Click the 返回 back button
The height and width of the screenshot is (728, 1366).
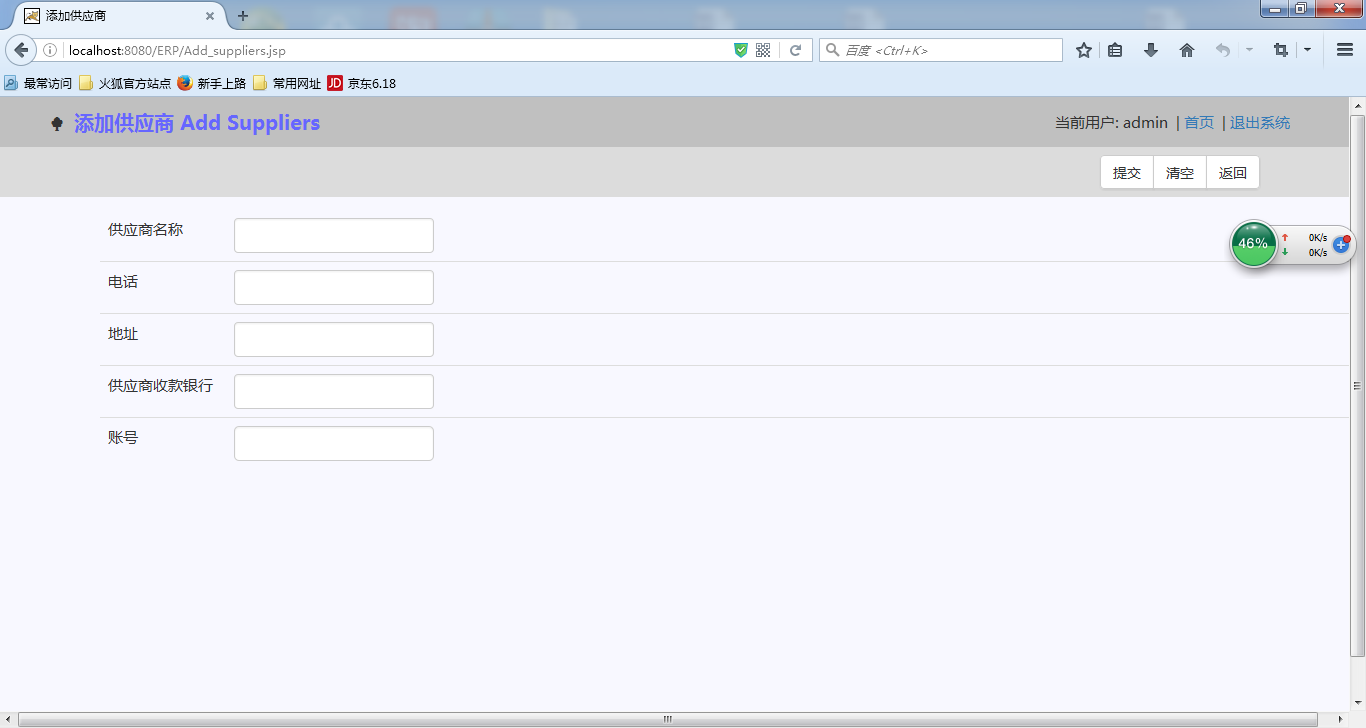(x=1233, y=173)
